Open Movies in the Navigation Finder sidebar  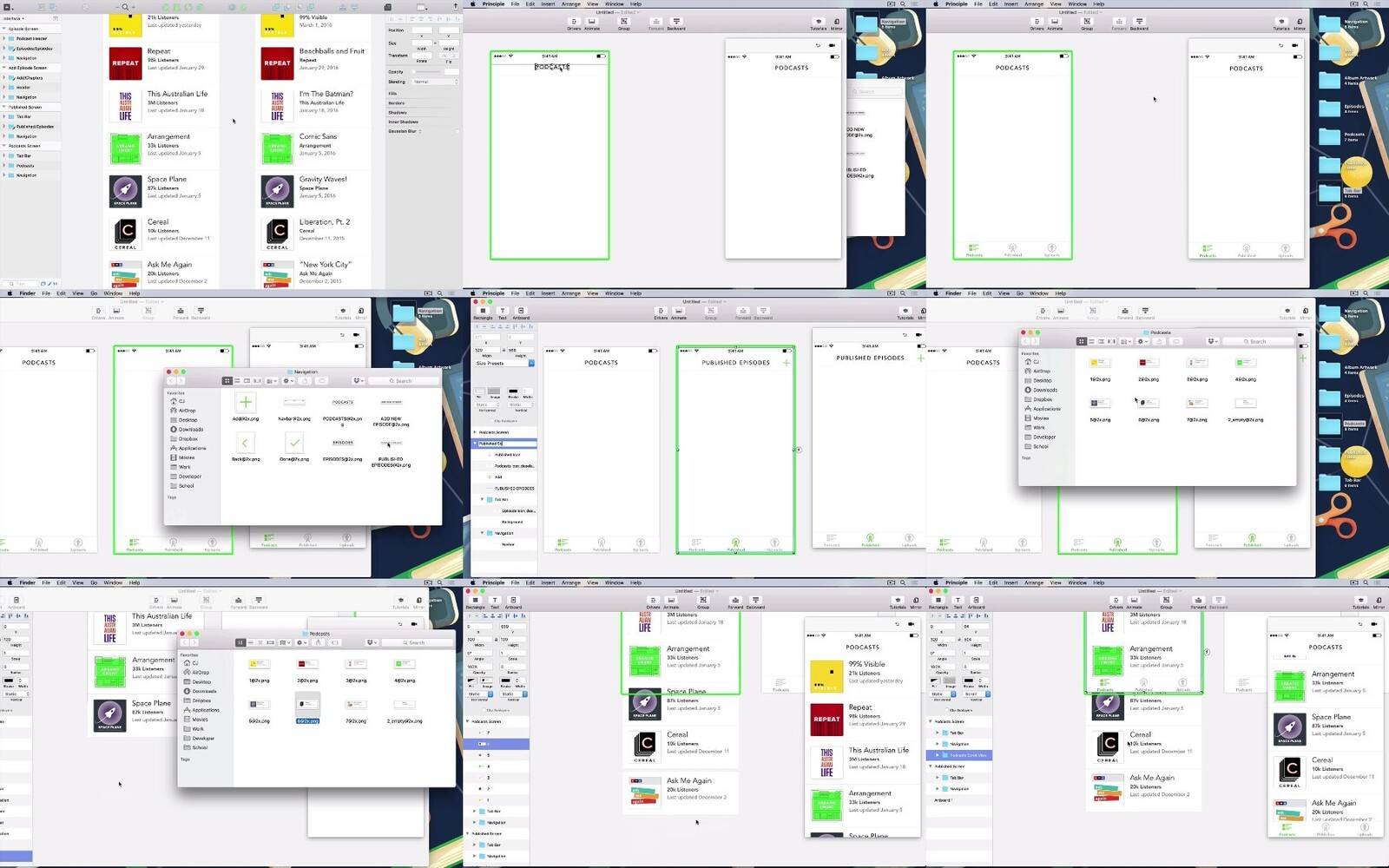187,457
